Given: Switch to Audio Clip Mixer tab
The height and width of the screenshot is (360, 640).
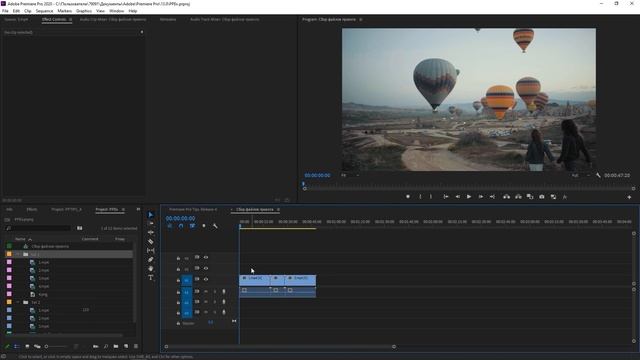Looking at the screenshot, I should (x=113, y=19).
